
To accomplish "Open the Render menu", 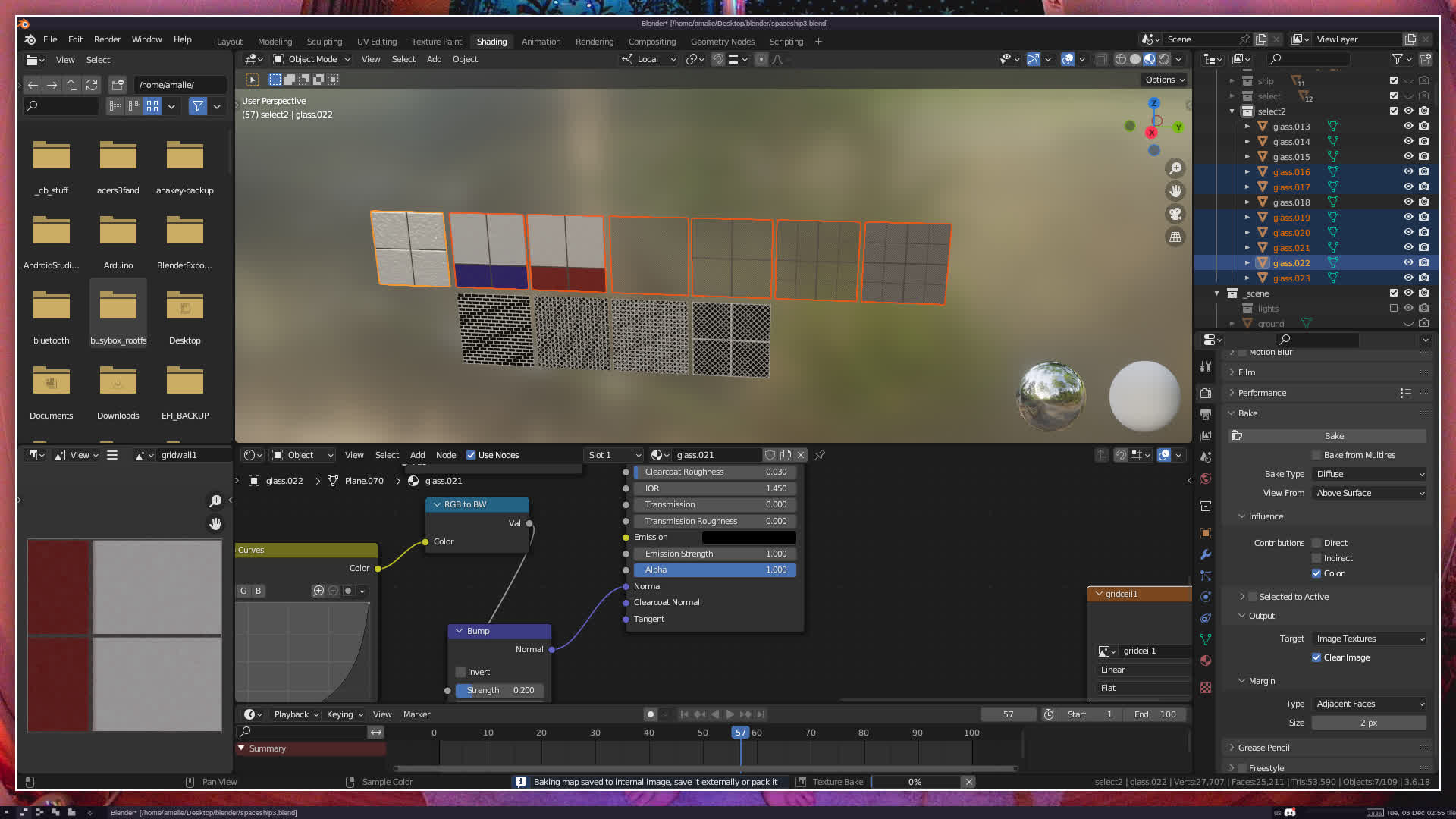I will click(x=107, y=39).
